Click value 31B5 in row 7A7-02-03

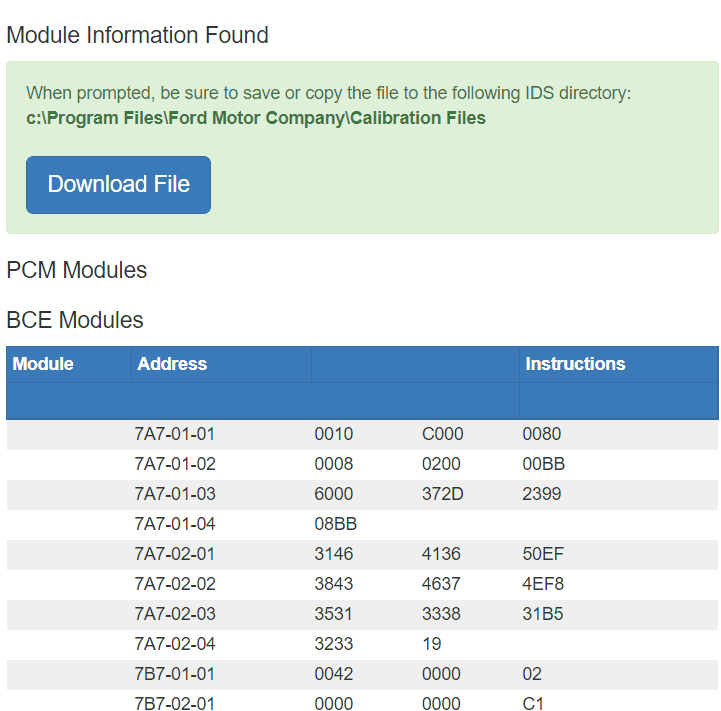(x=543, y=614)
